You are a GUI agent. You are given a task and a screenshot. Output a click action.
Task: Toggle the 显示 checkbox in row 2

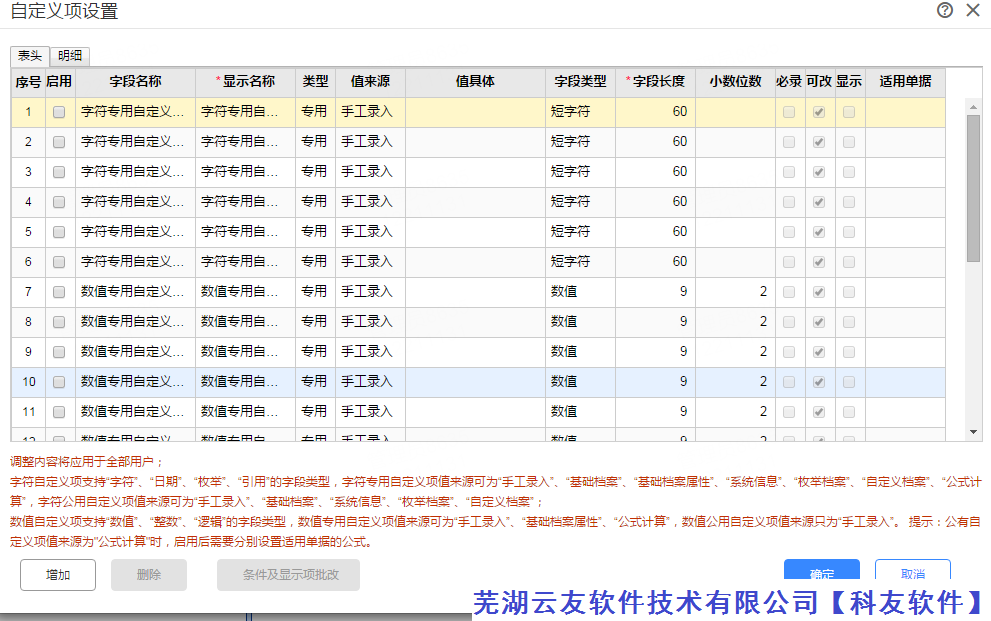tap(849, 142)
